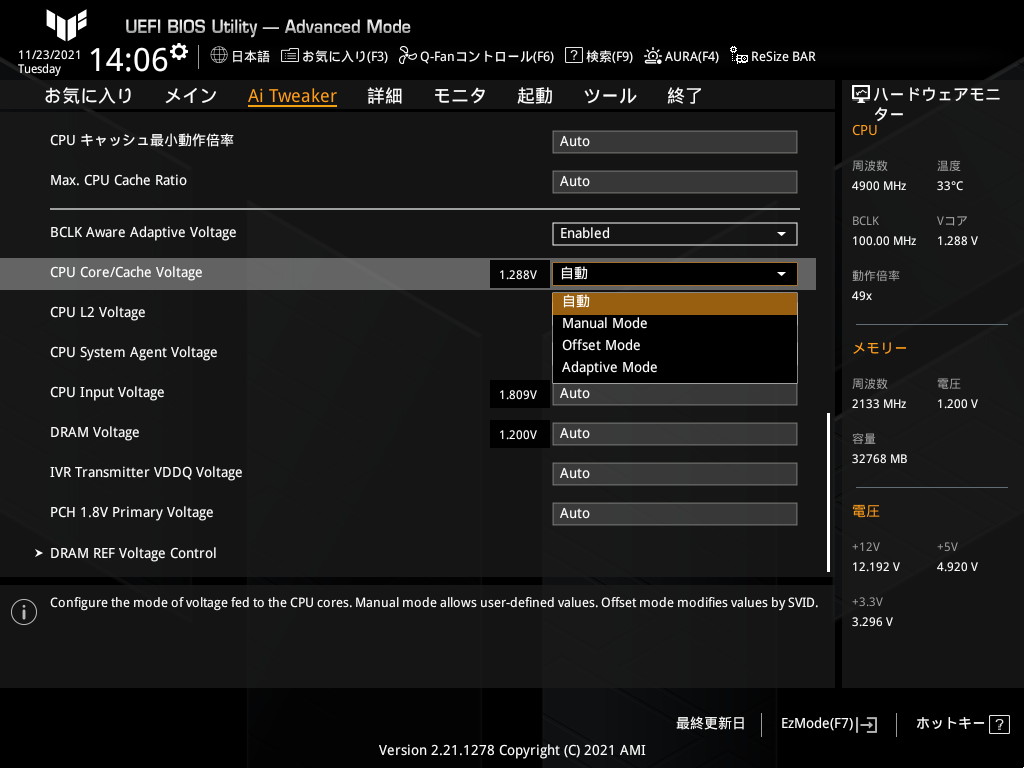Image resolution: width=1024 pixels, height=768 pixels.
Task: Click CPU キャッシュ最小動作倍率 Auto field
Action: 675,142
